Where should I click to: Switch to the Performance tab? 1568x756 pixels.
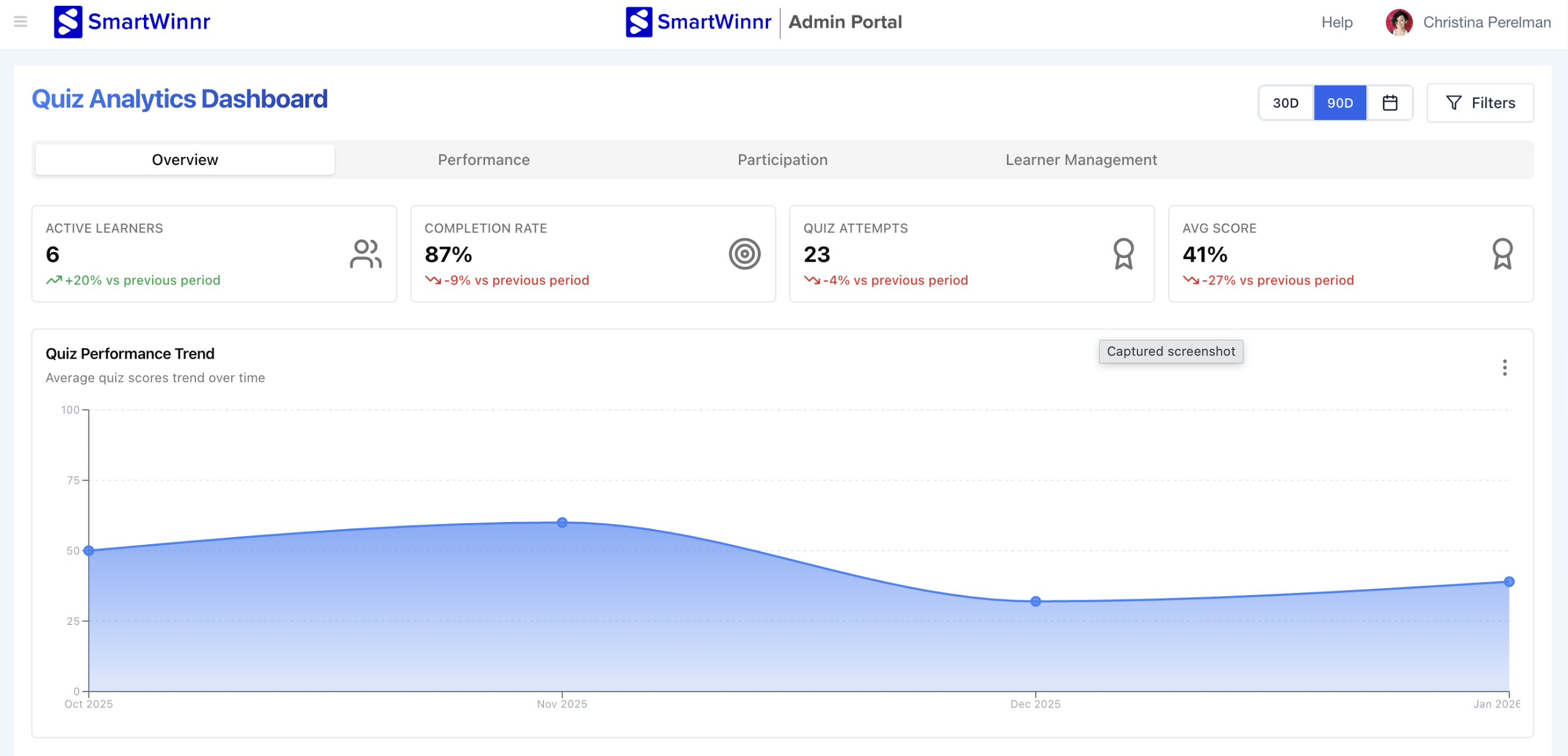[483, 160]
